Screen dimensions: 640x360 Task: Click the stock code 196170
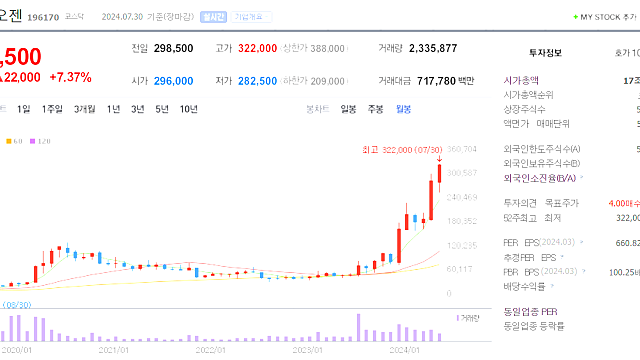(x=43, y=17)
